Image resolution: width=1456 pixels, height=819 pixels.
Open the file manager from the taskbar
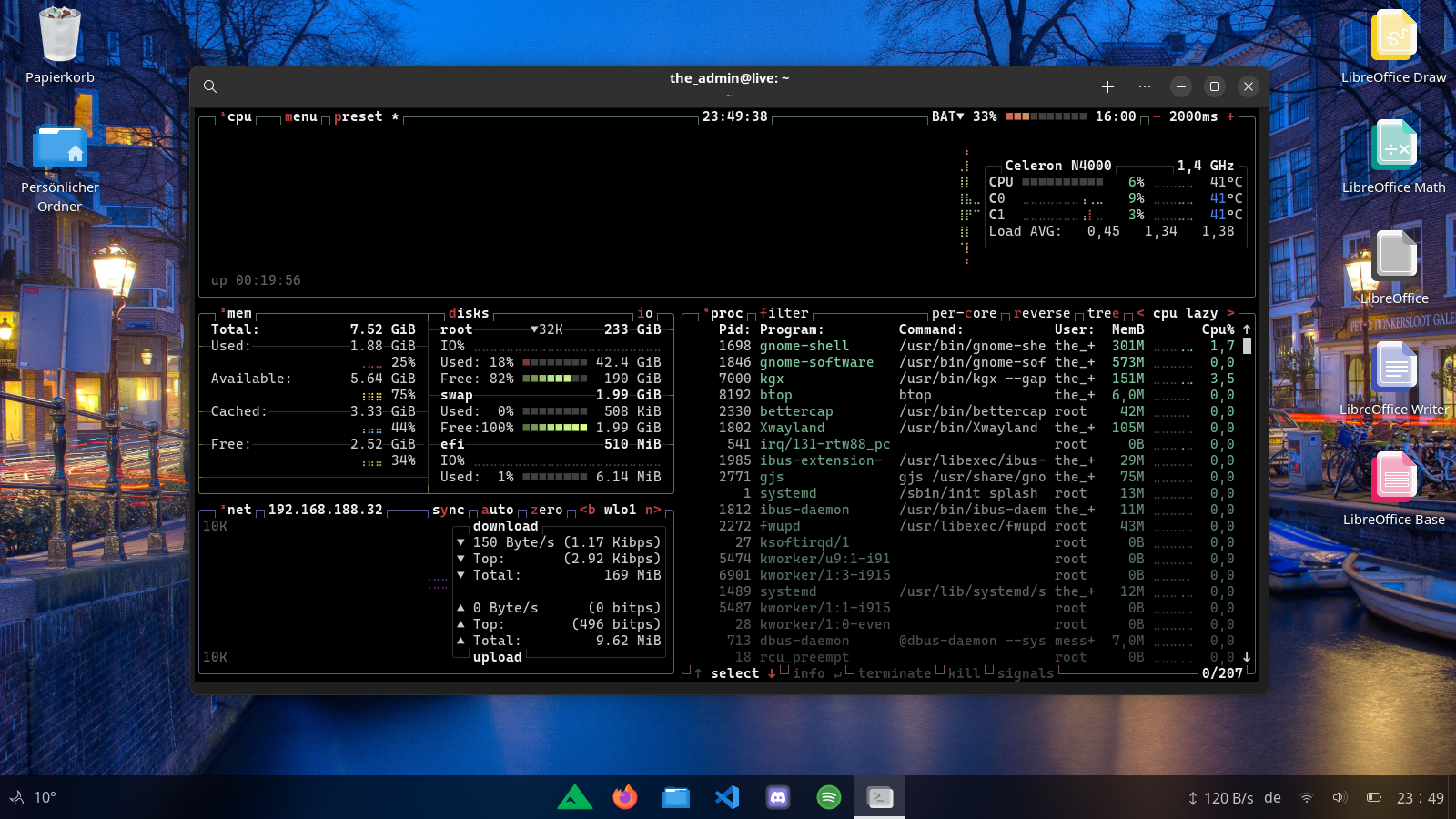click(x=675, y=797)
